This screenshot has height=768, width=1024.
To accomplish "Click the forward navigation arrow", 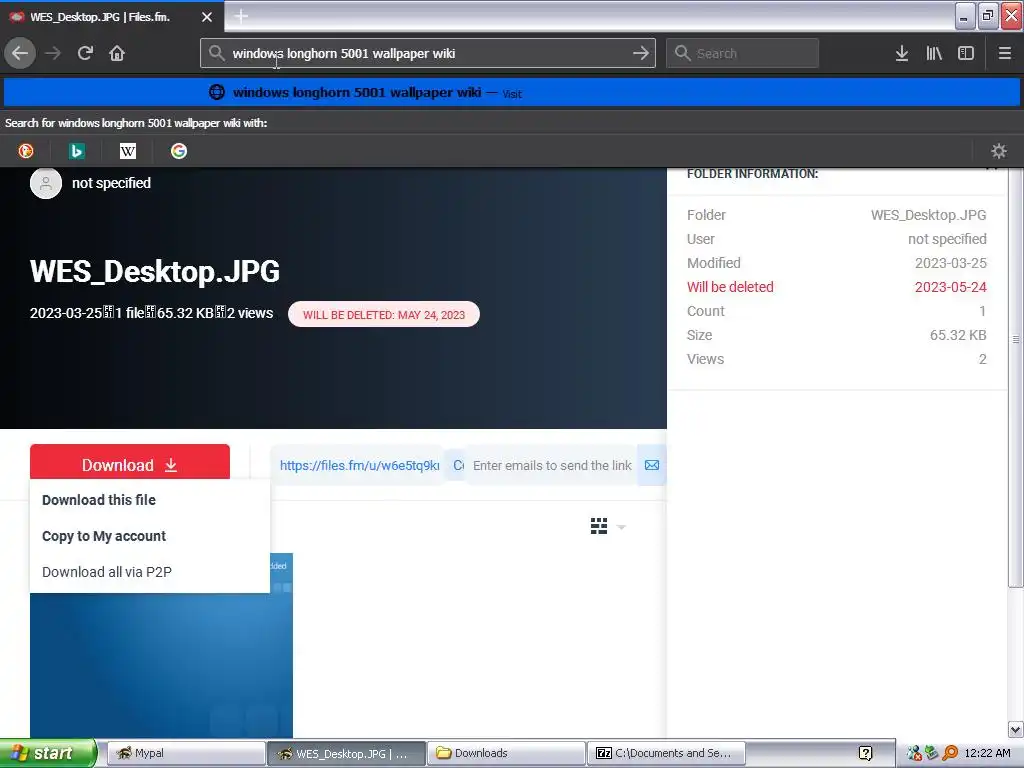I will [x=53, y=53].
